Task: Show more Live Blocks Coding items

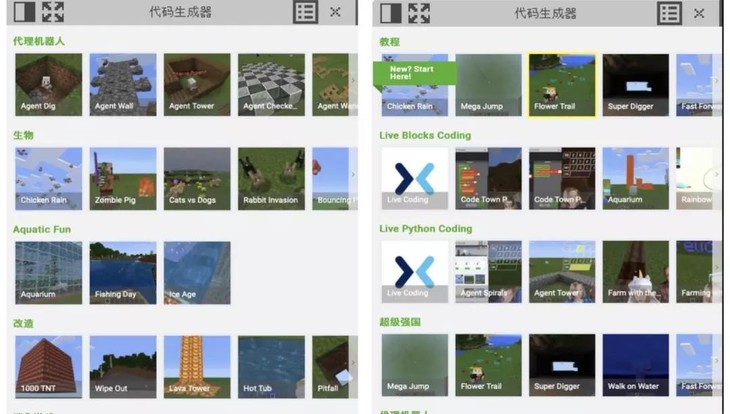Action: 716,175
